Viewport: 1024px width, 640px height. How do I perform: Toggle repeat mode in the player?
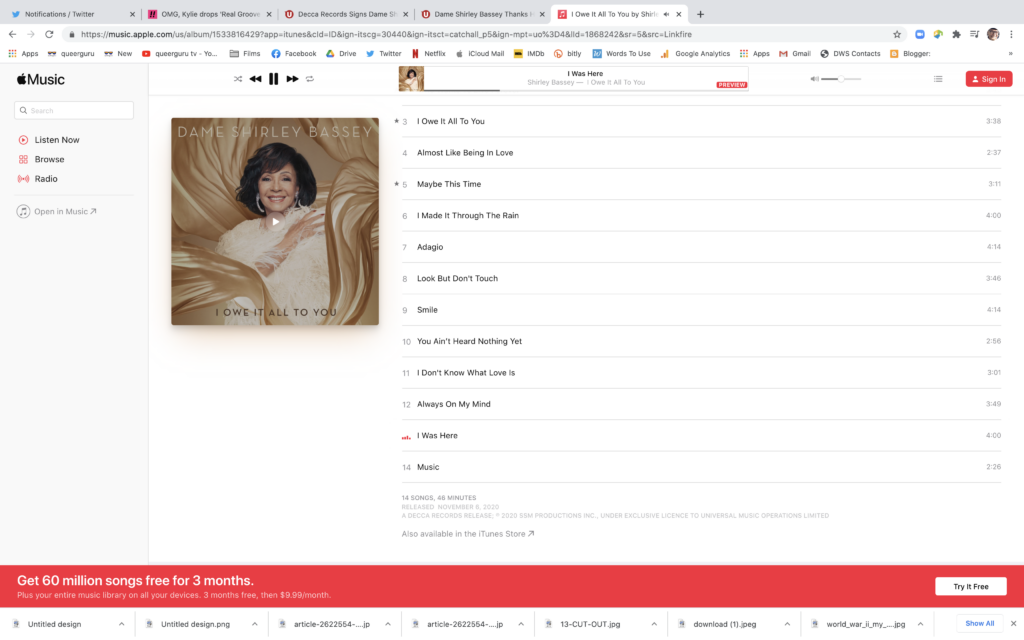[x=310, y=79]
